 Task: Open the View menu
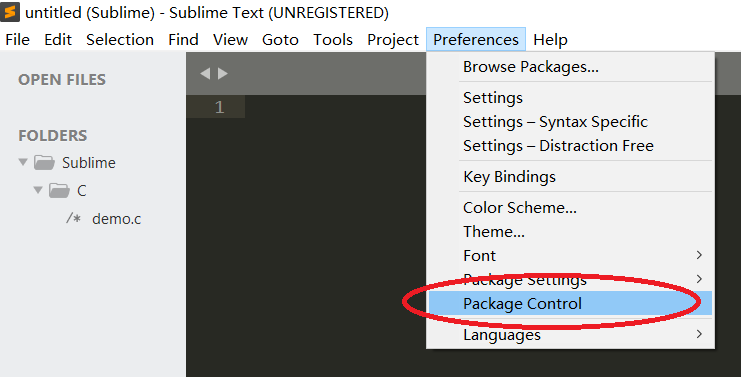pos(230,40)
